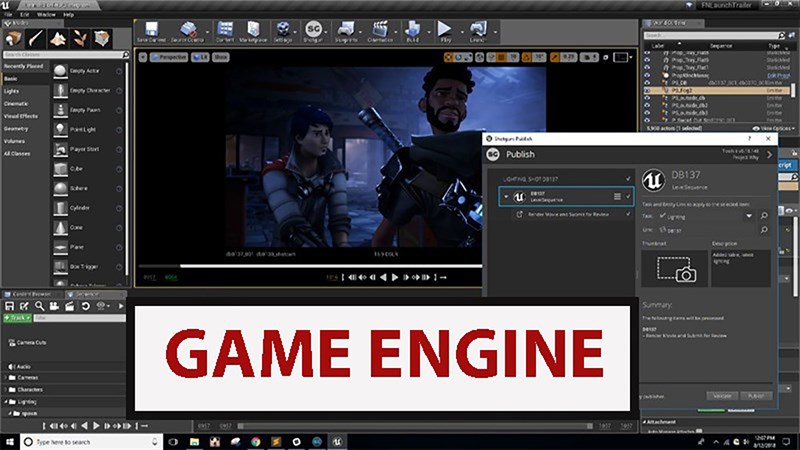Open the Shotgun SG toolbar icon
The height and width of the screenshot is (450, 800).
[x=313, y=29]
